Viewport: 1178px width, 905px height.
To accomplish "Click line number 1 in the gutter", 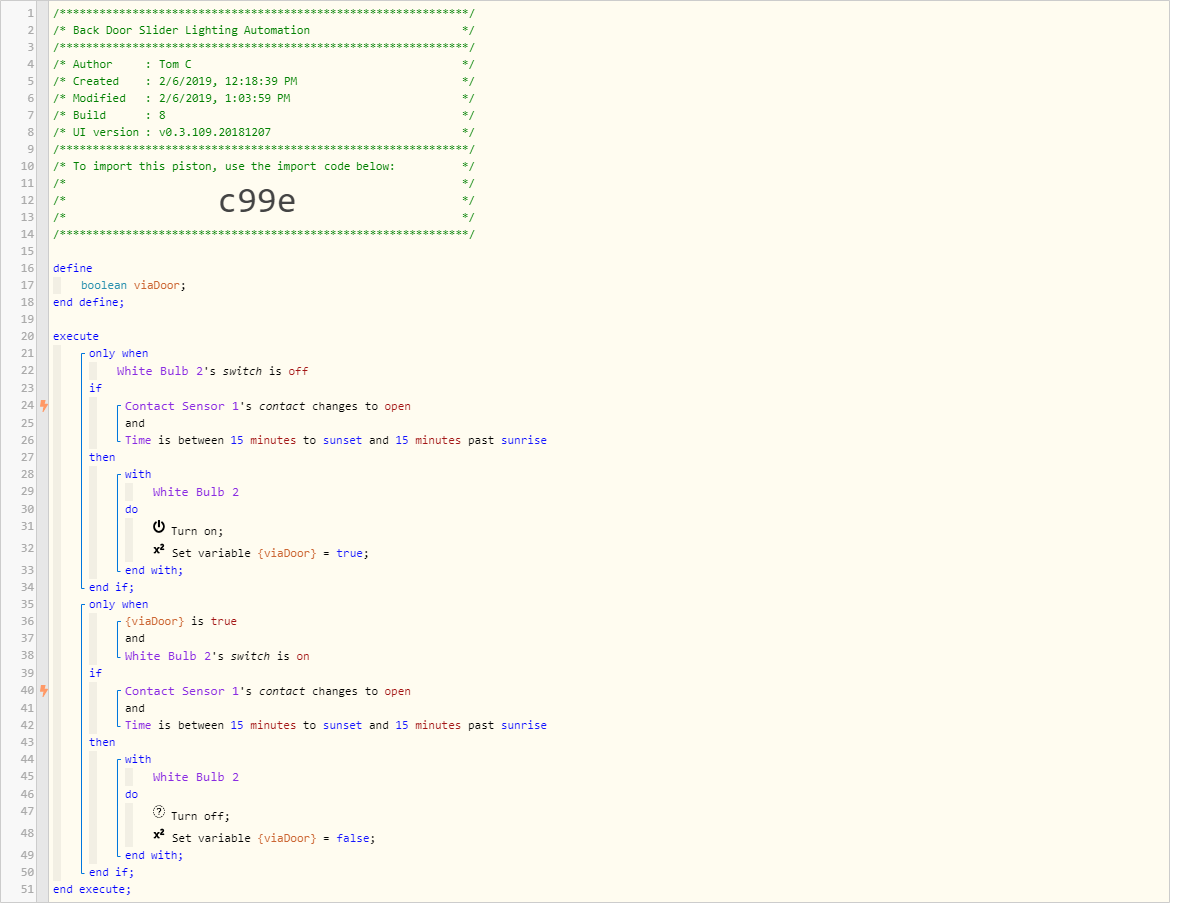I will point(31,13).
